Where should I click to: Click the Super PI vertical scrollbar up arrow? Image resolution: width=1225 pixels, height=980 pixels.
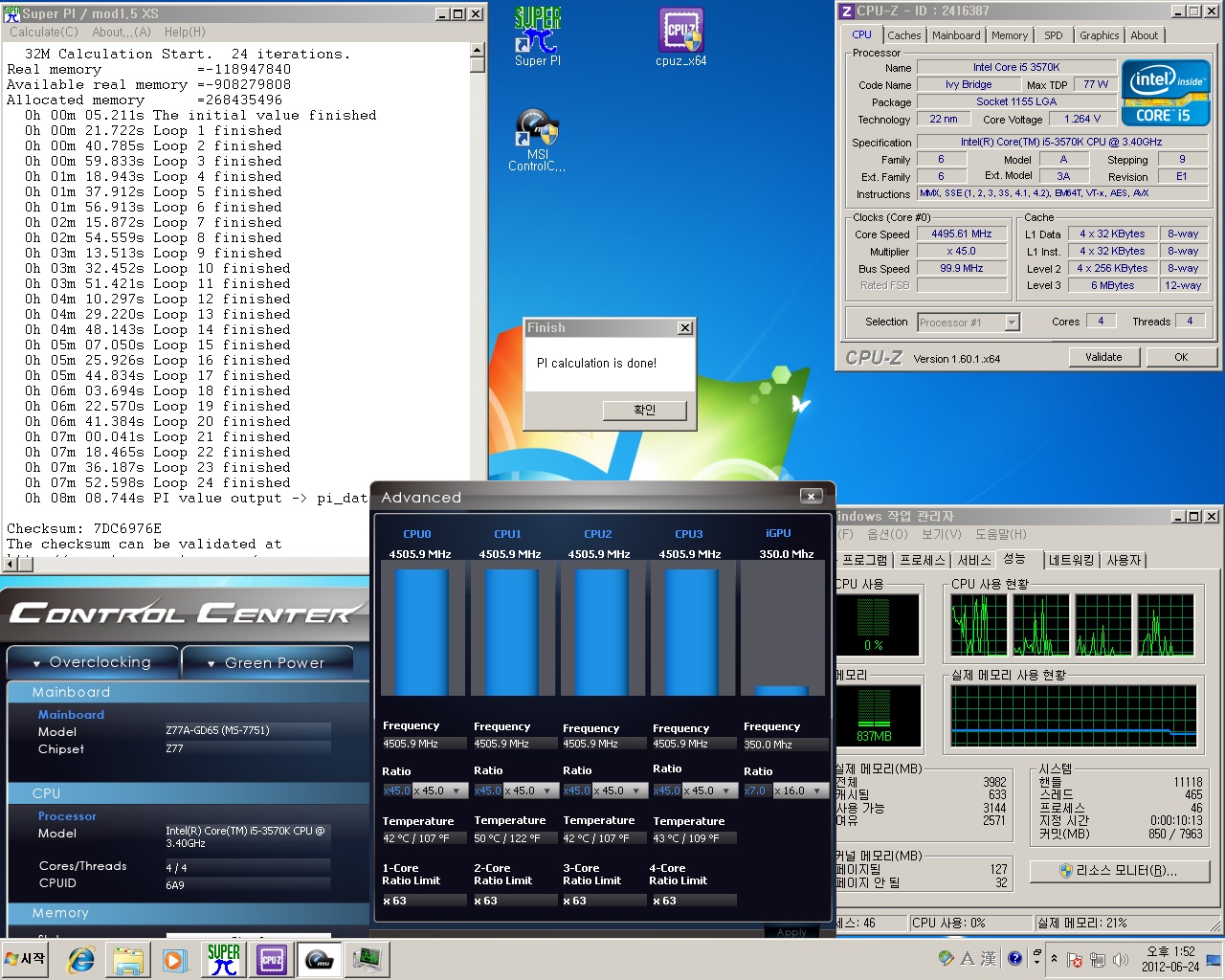pyautogui.click(x=478, y=50)
